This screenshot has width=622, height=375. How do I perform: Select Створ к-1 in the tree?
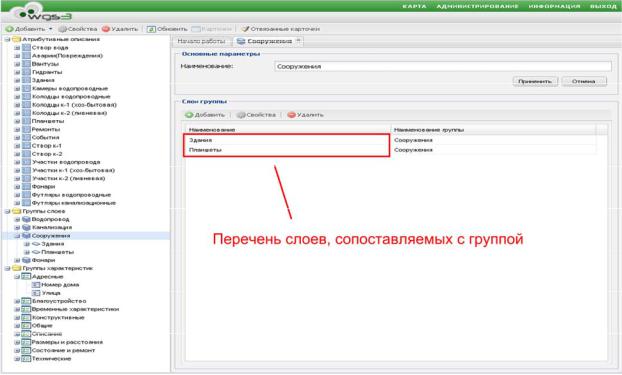(47, 146)
